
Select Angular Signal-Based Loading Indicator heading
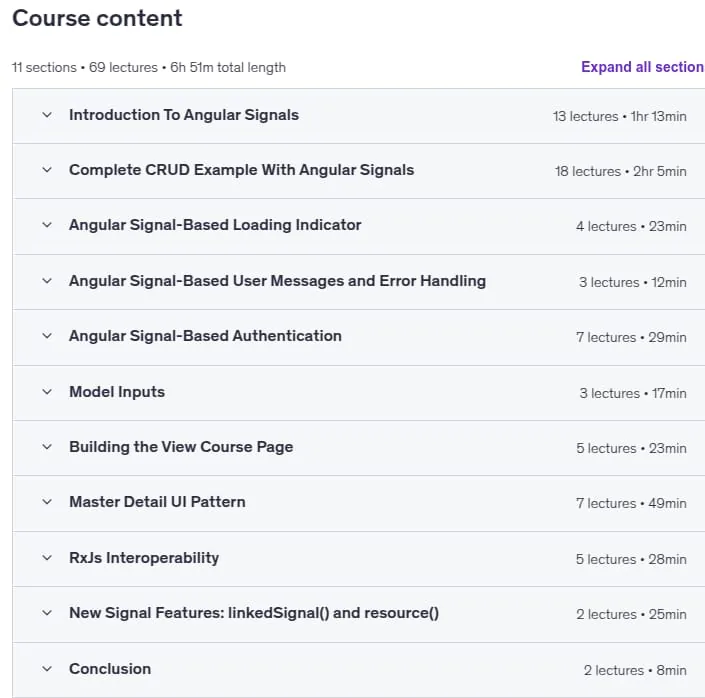click(215, 225)
